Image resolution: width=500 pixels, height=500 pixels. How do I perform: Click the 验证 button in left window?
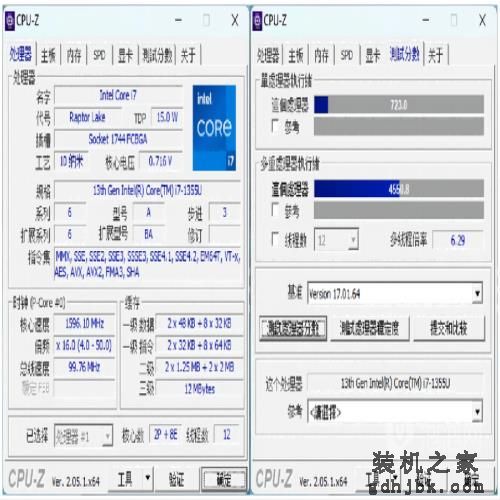176,479
